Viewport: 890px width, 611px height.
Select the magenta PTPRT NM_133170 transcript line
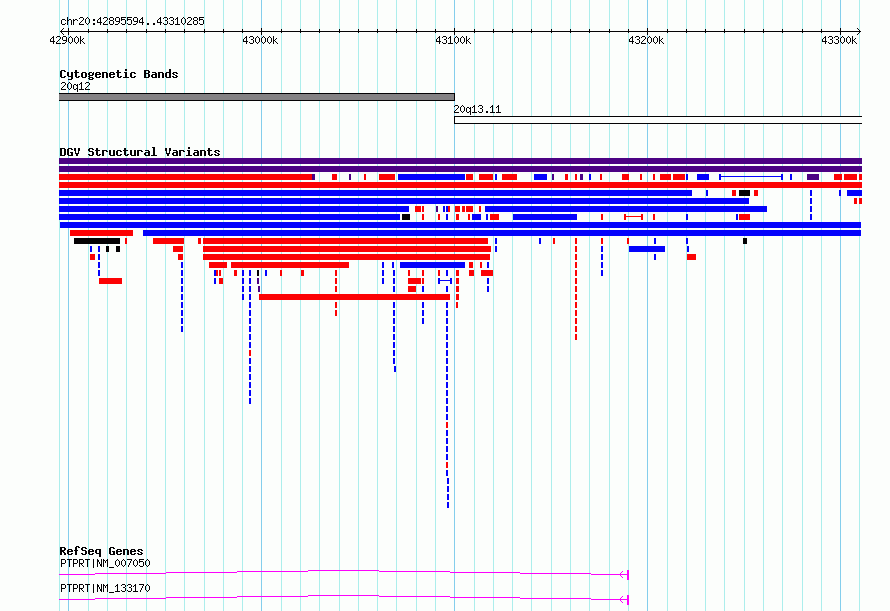[343, 597]
